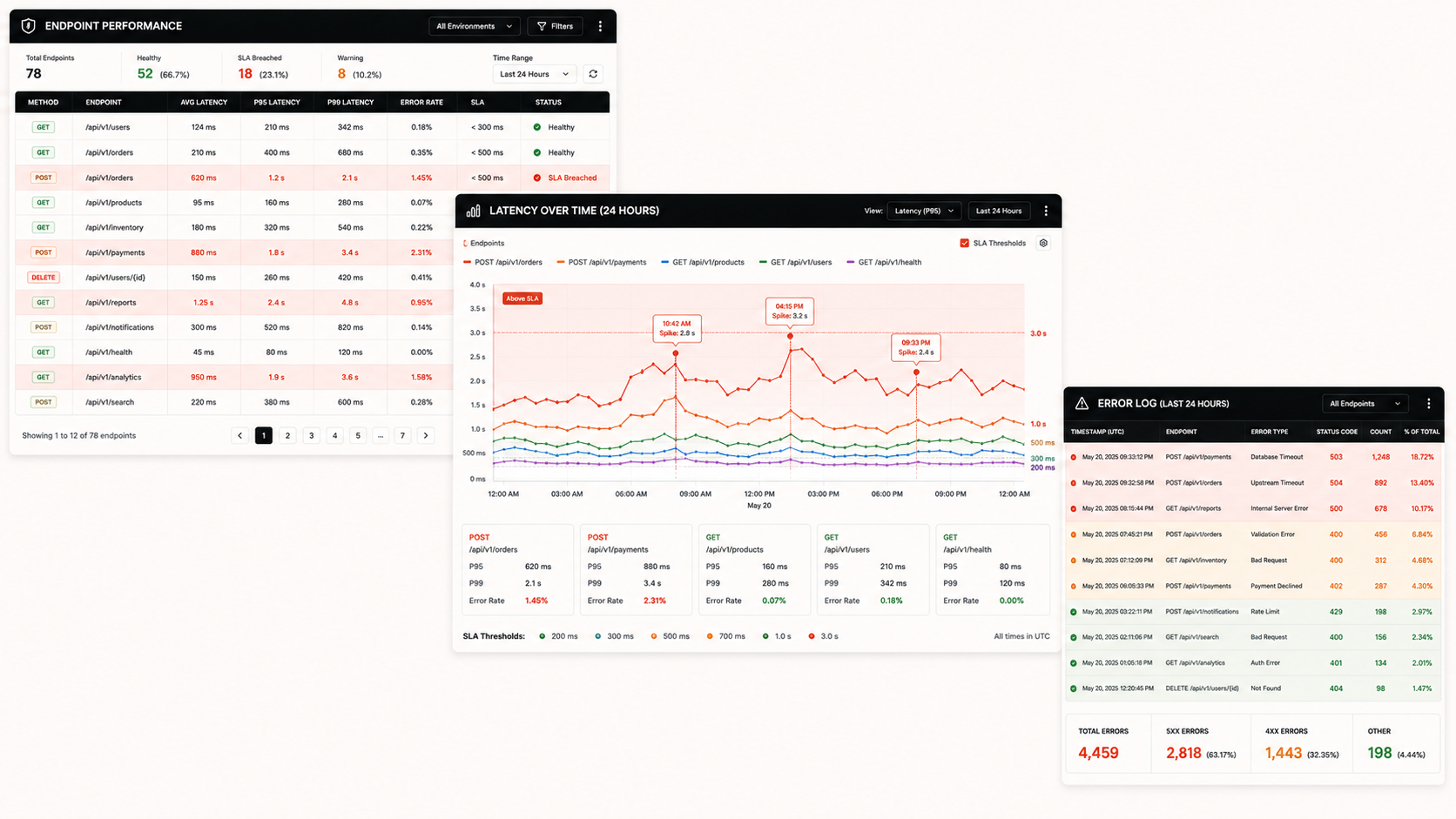Image resolution: width=1456 pixels, height=819 pixels.
Task: Toggle the SLA Thresholds checkbox
Action: (964, 243)
